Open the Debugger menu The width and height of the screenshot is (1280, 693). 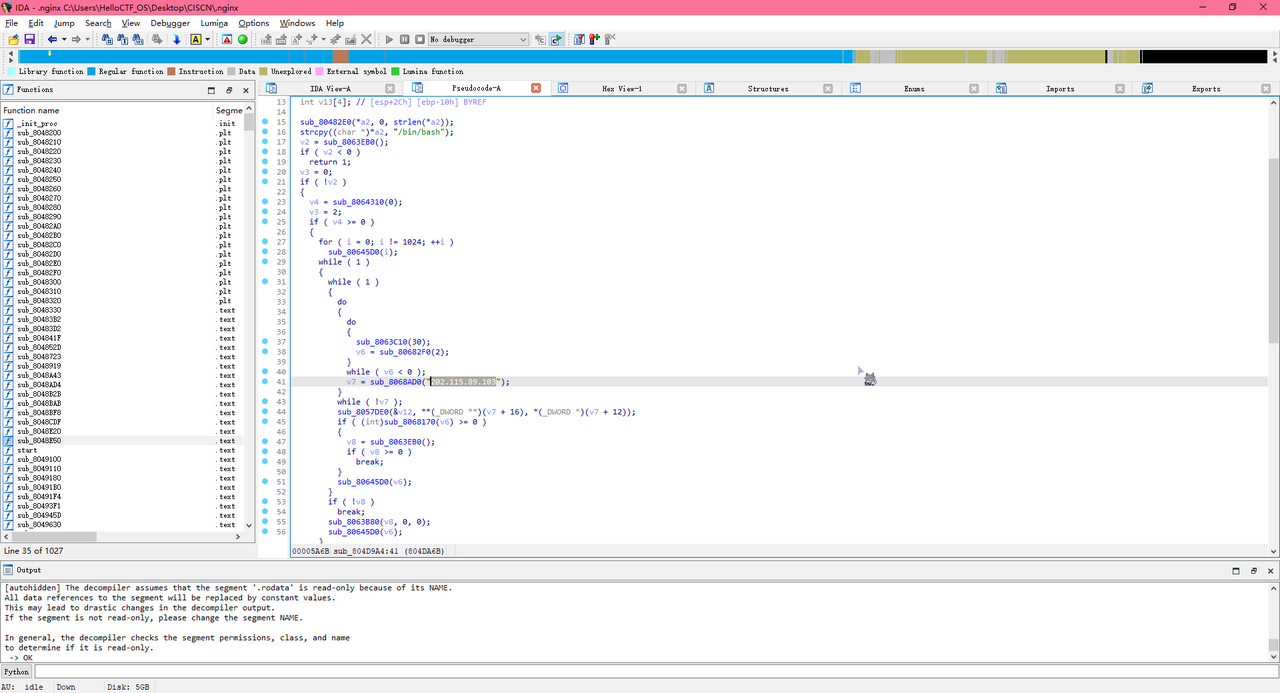169,23
